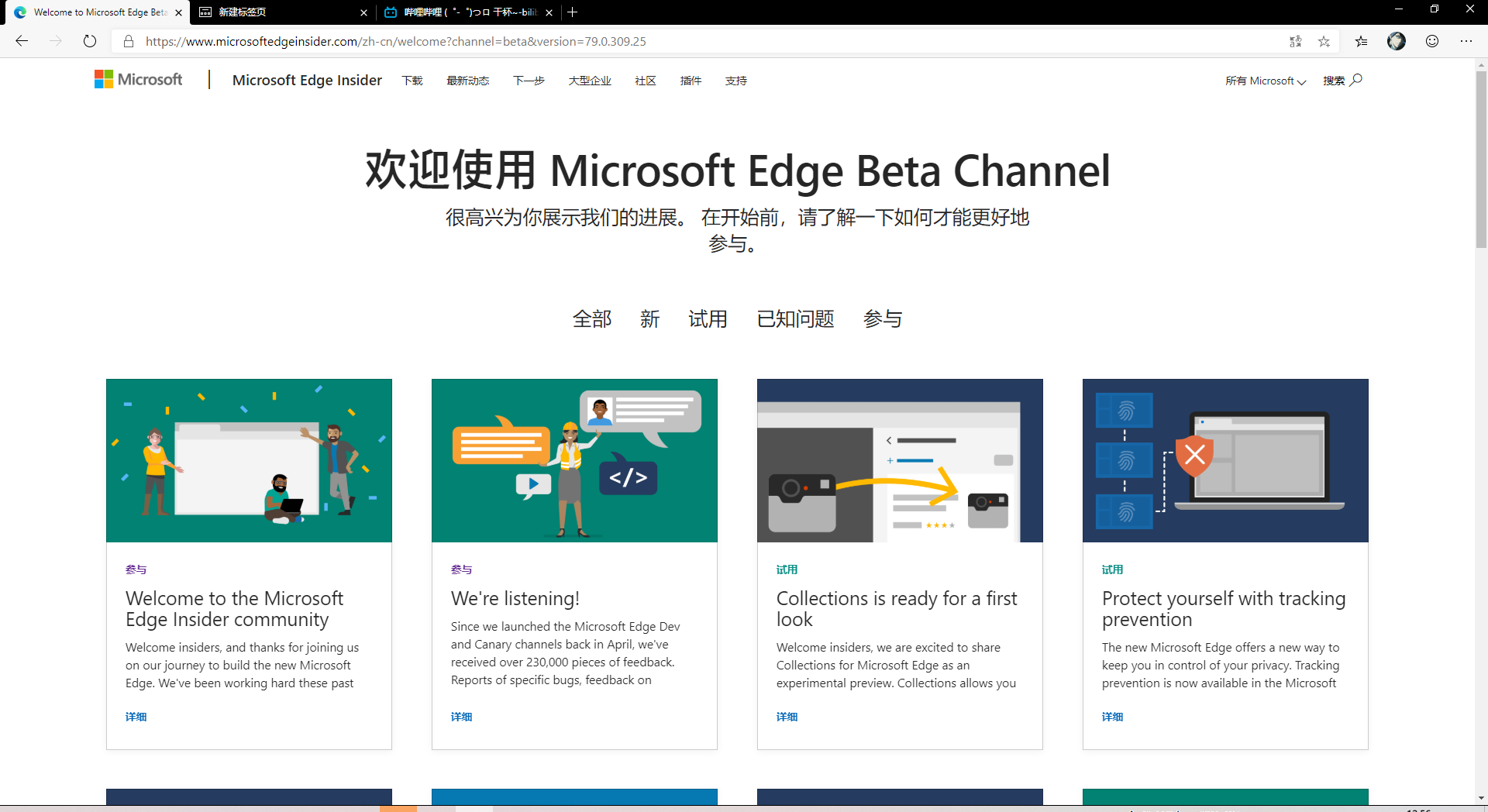Click the 参与 tag on We're listening card

pos(462,569)
